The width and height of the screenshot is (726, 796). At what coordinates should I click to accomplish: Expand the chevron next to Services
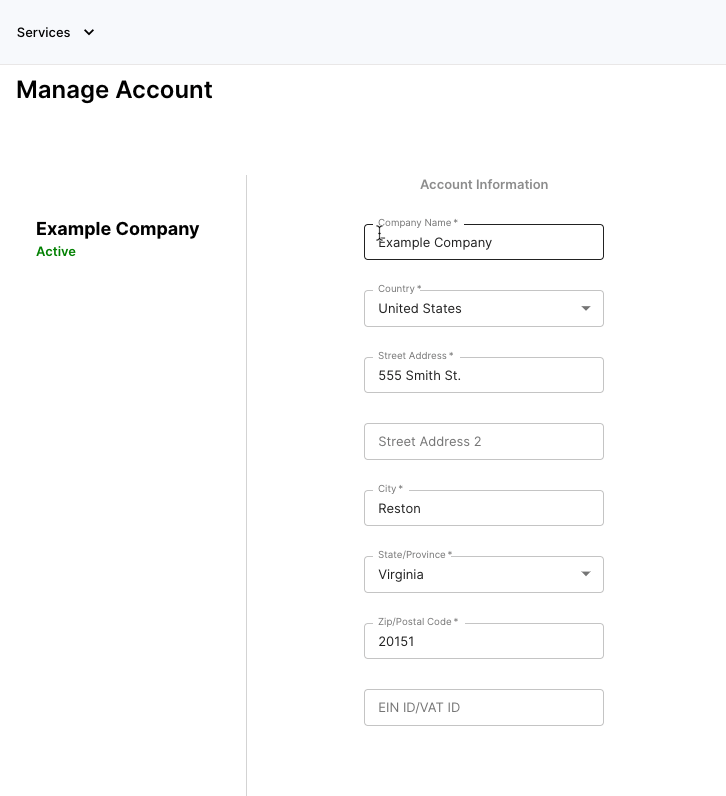coord(89,32)
